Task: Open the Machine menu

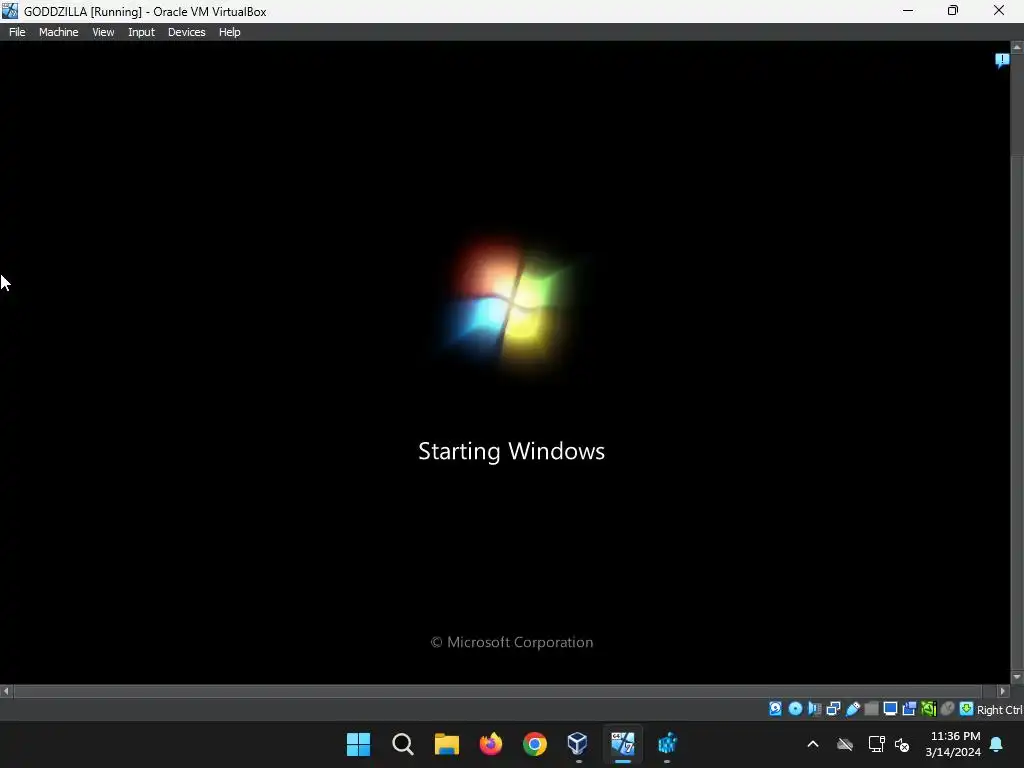Action: click(58, 32)
